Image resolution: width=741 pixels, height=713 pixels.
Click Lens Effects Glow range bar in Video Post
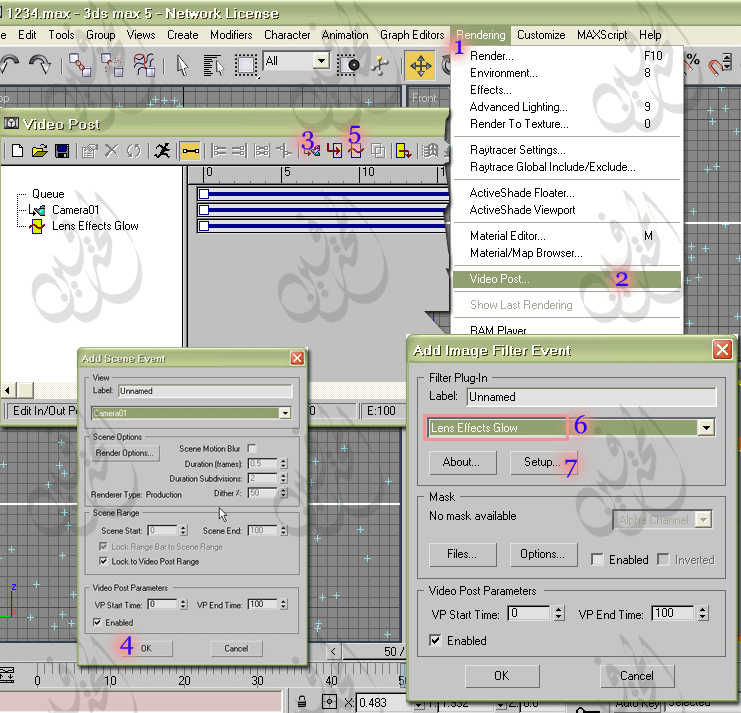pyautogui.click(x=324, y=226)
